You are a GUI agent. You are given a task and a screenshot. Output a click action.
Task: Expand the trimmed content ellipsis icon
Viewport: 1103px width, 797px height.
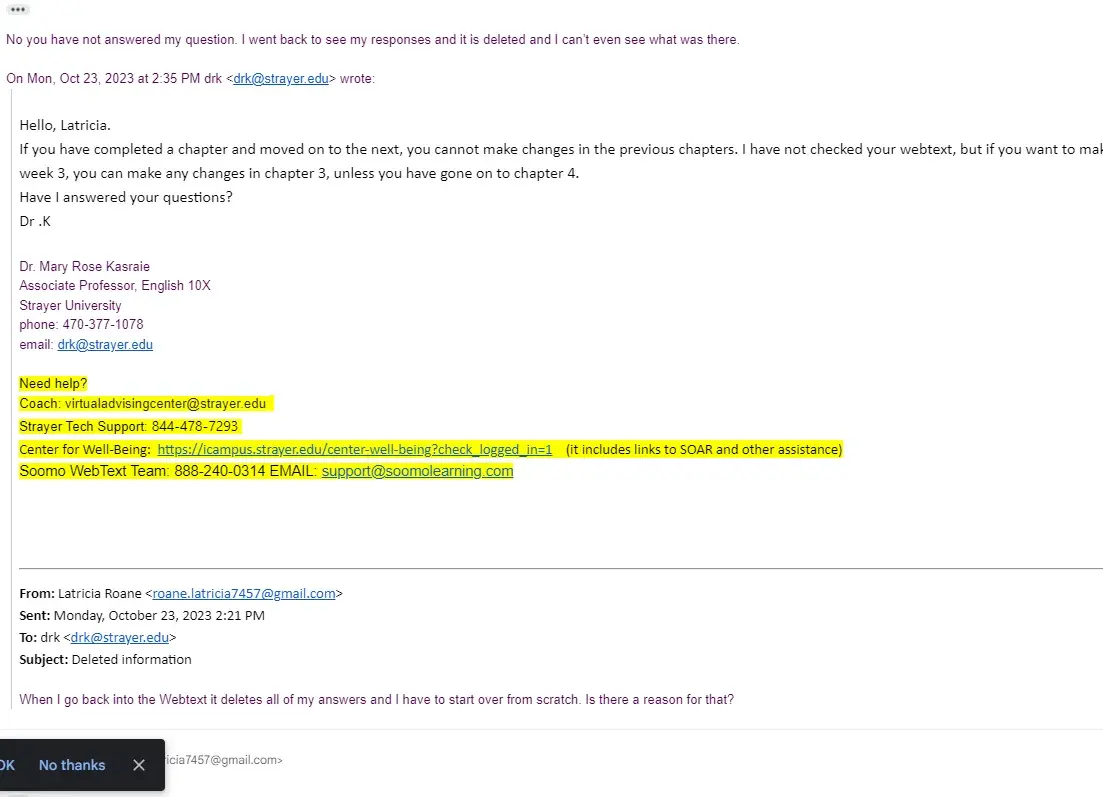(x=18, y=9)
